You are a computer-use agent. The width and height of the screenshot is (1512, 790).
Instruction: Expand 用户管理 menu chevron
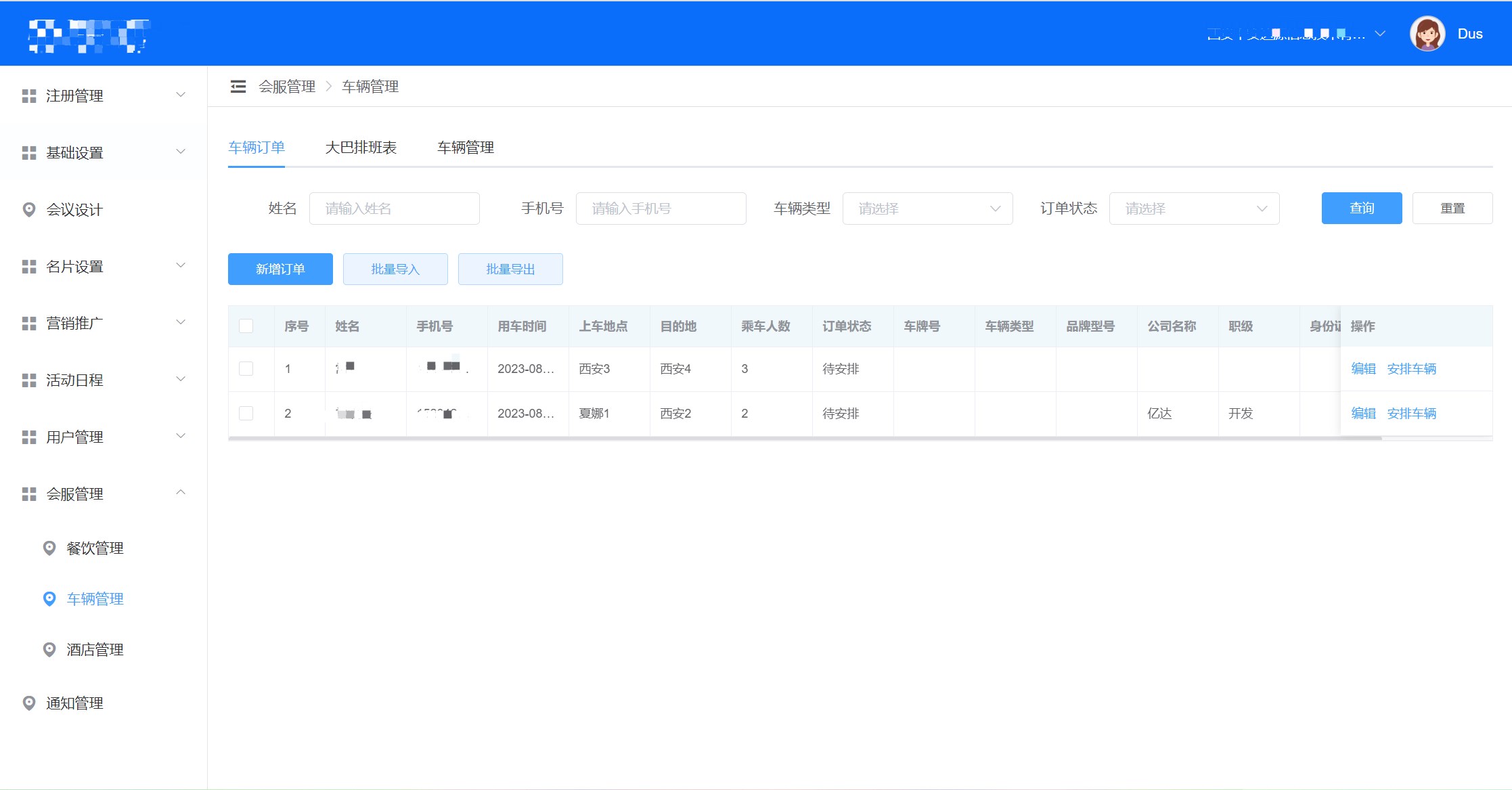[x=181, y=437]
